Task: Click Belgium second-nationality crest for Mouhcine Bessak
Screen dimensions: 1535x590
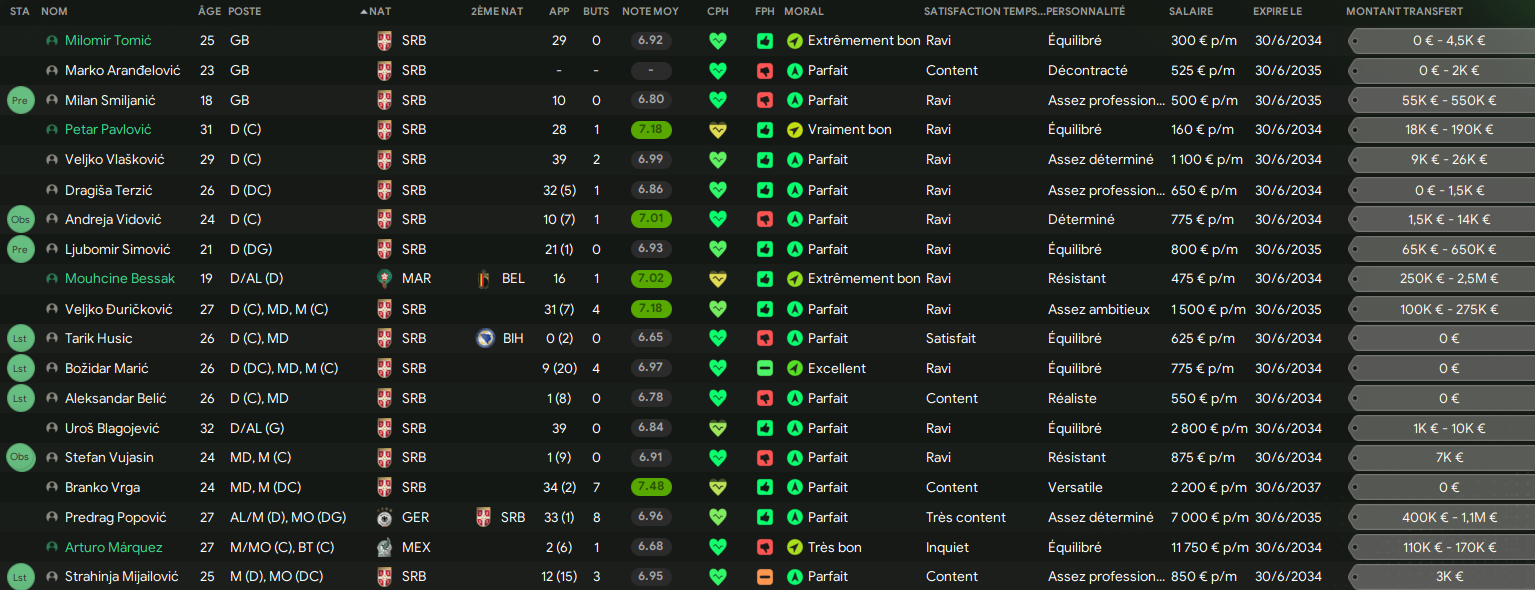Action: pyautogui.click(x=486, y=278)
